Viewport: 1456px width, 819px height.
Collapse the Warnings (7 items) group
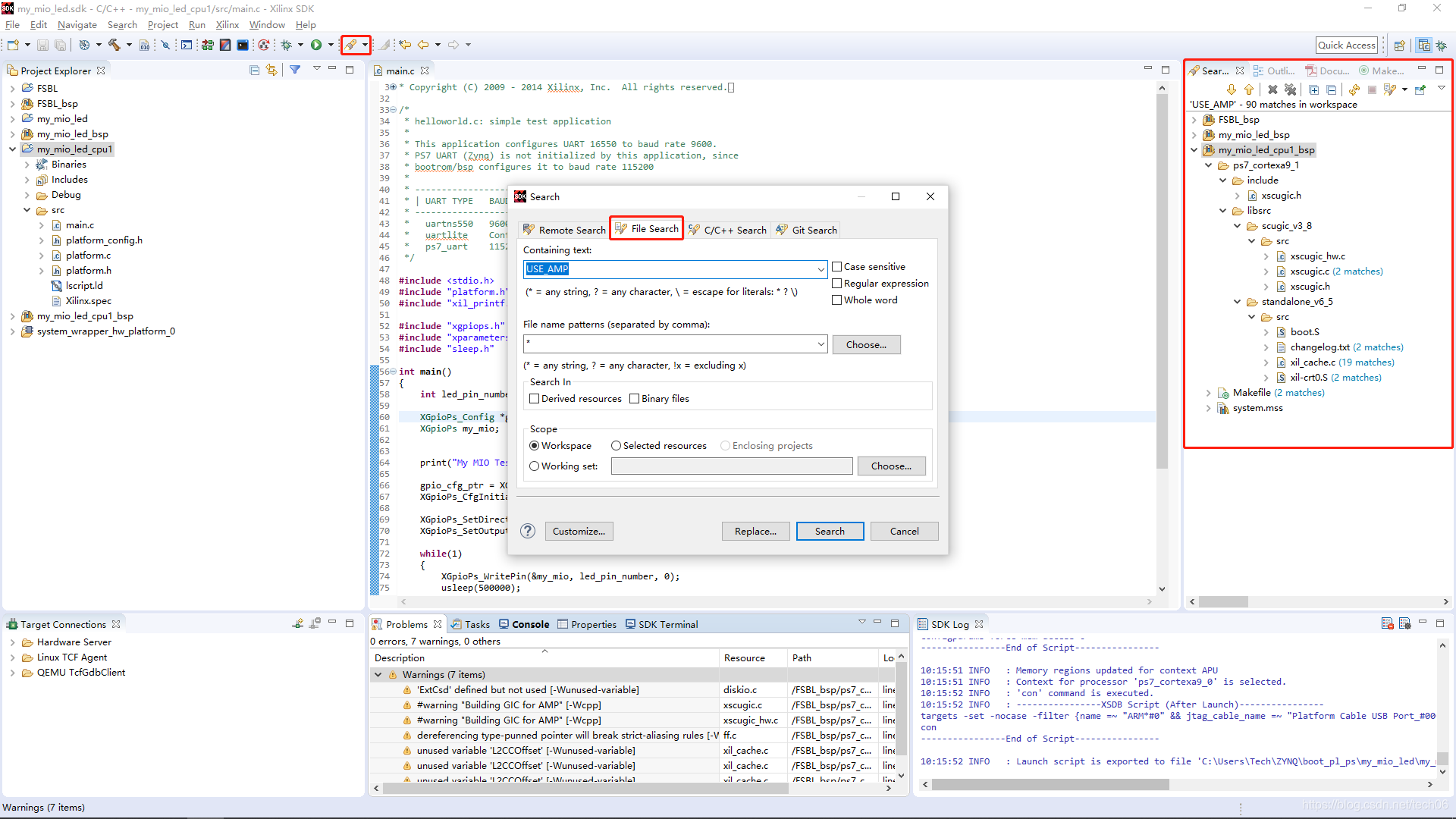tap(378, 675)
